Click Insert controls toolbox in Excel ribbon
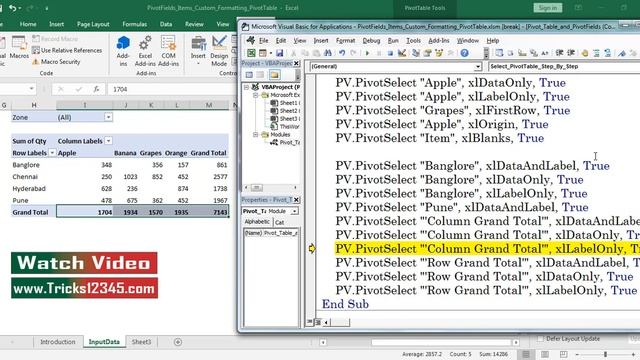The image size is (640, 360). point(198,51)
